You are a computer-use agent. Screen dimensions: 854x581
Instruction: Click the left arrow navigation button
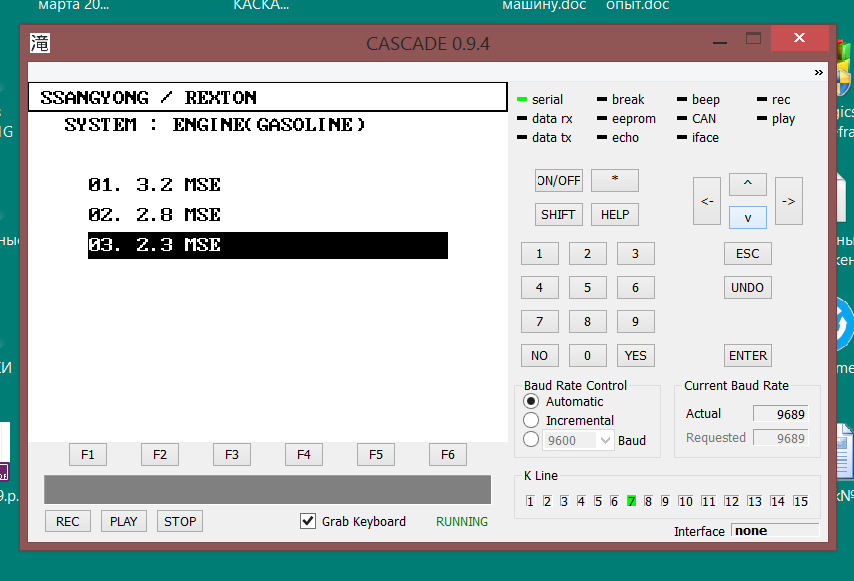tap(707, 201)
